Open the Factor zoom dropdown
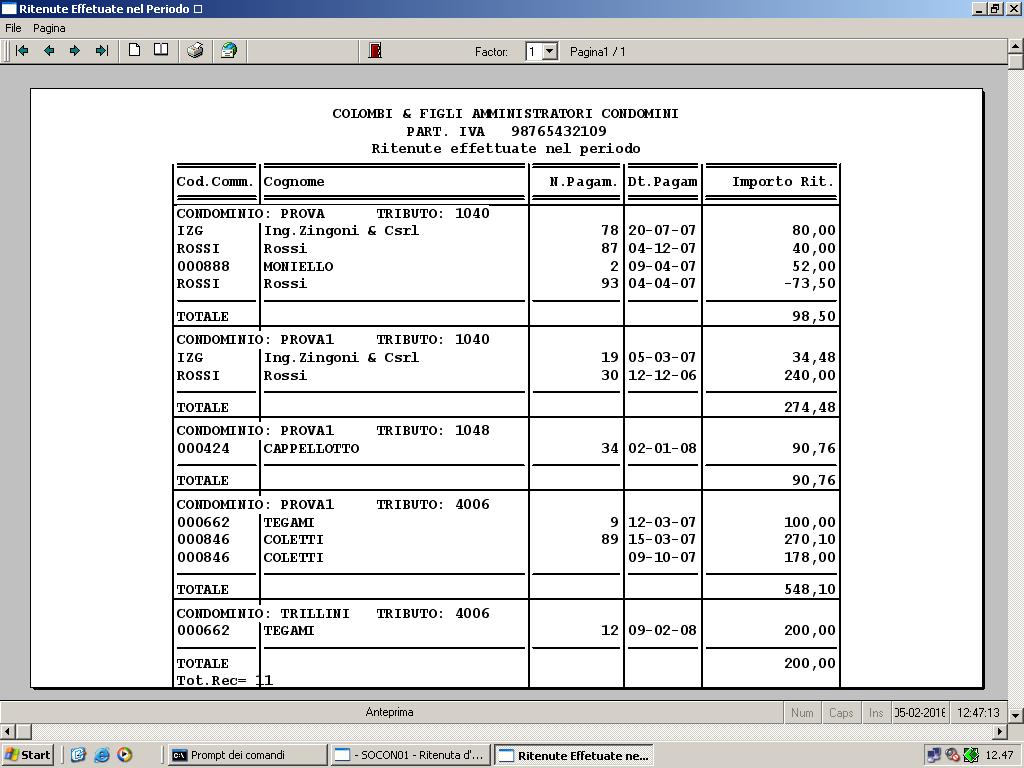This screenshot has height=768, width=1024. pyautogui.click(x=550, y=51)
